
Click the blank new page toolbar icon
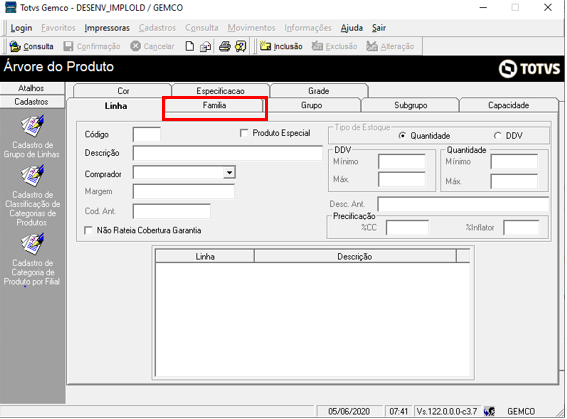click(189, 46)
